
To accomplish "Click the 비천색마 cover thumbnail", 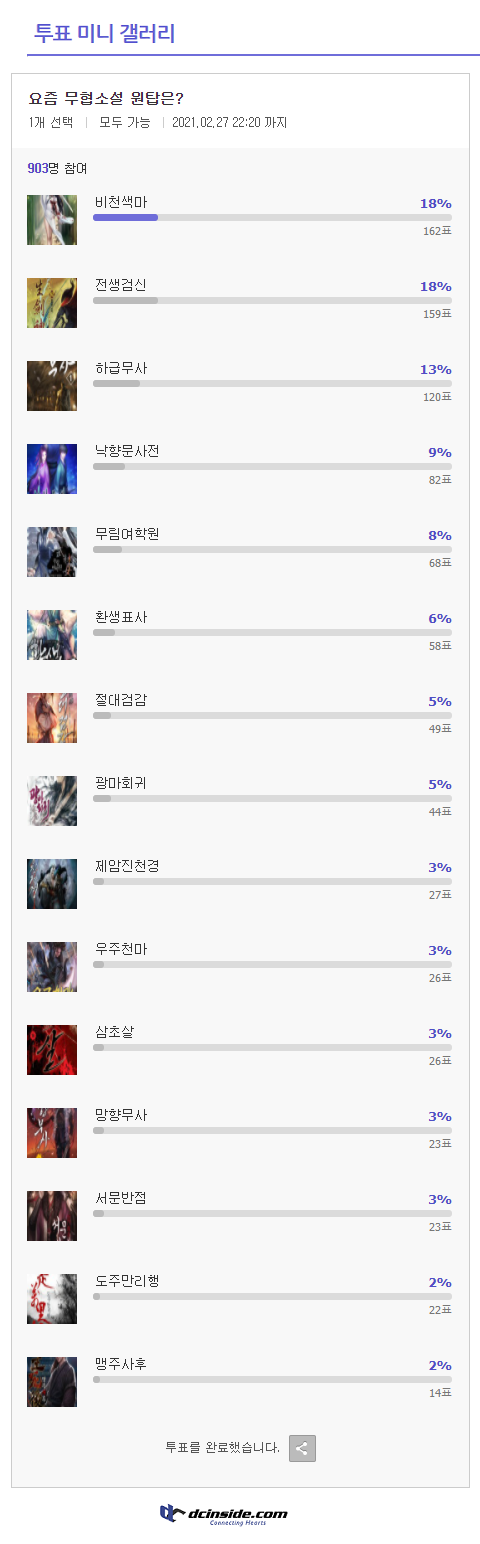I will [52, 220].
